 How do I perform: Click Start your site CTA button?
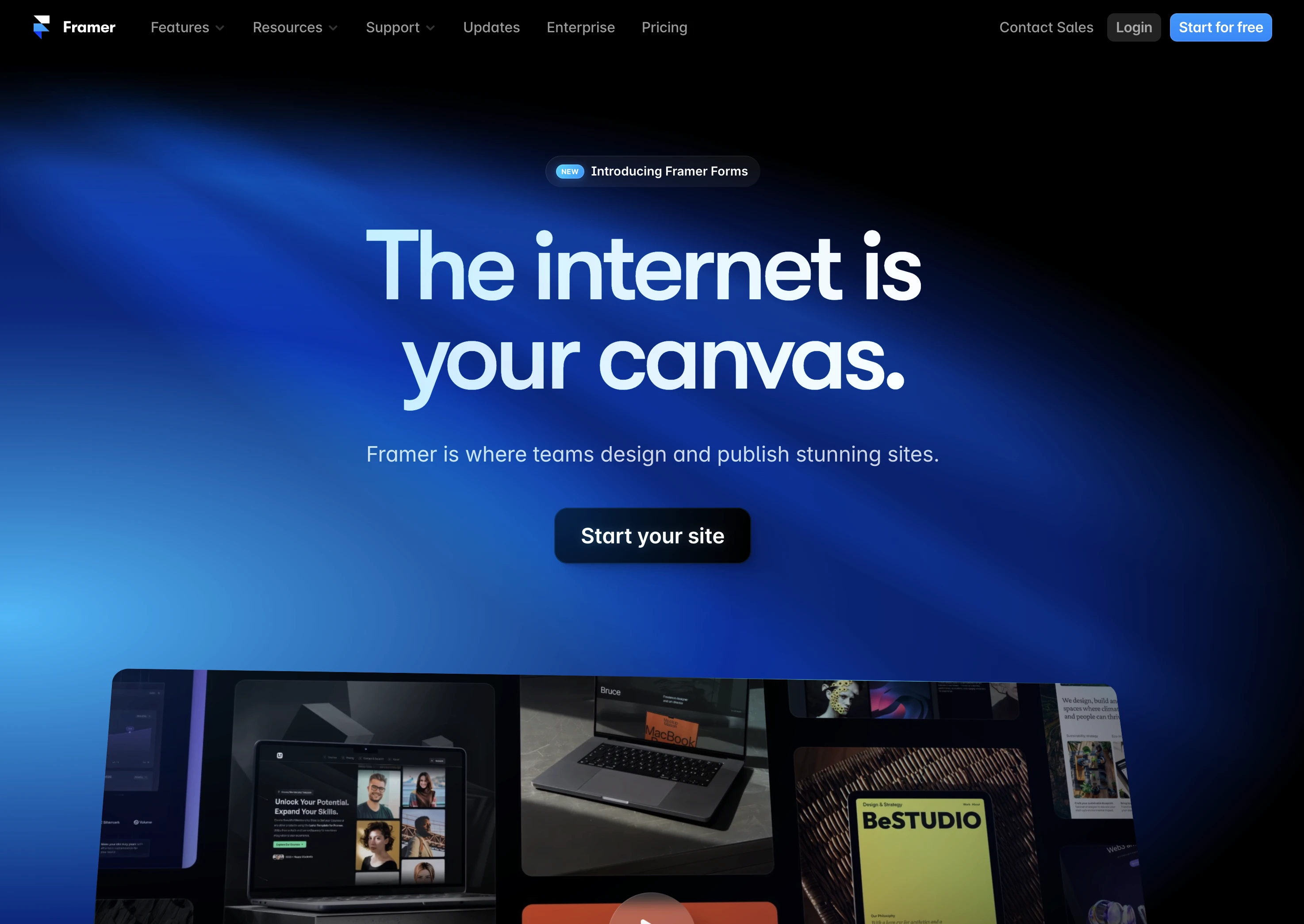click(x=652, y=534)
